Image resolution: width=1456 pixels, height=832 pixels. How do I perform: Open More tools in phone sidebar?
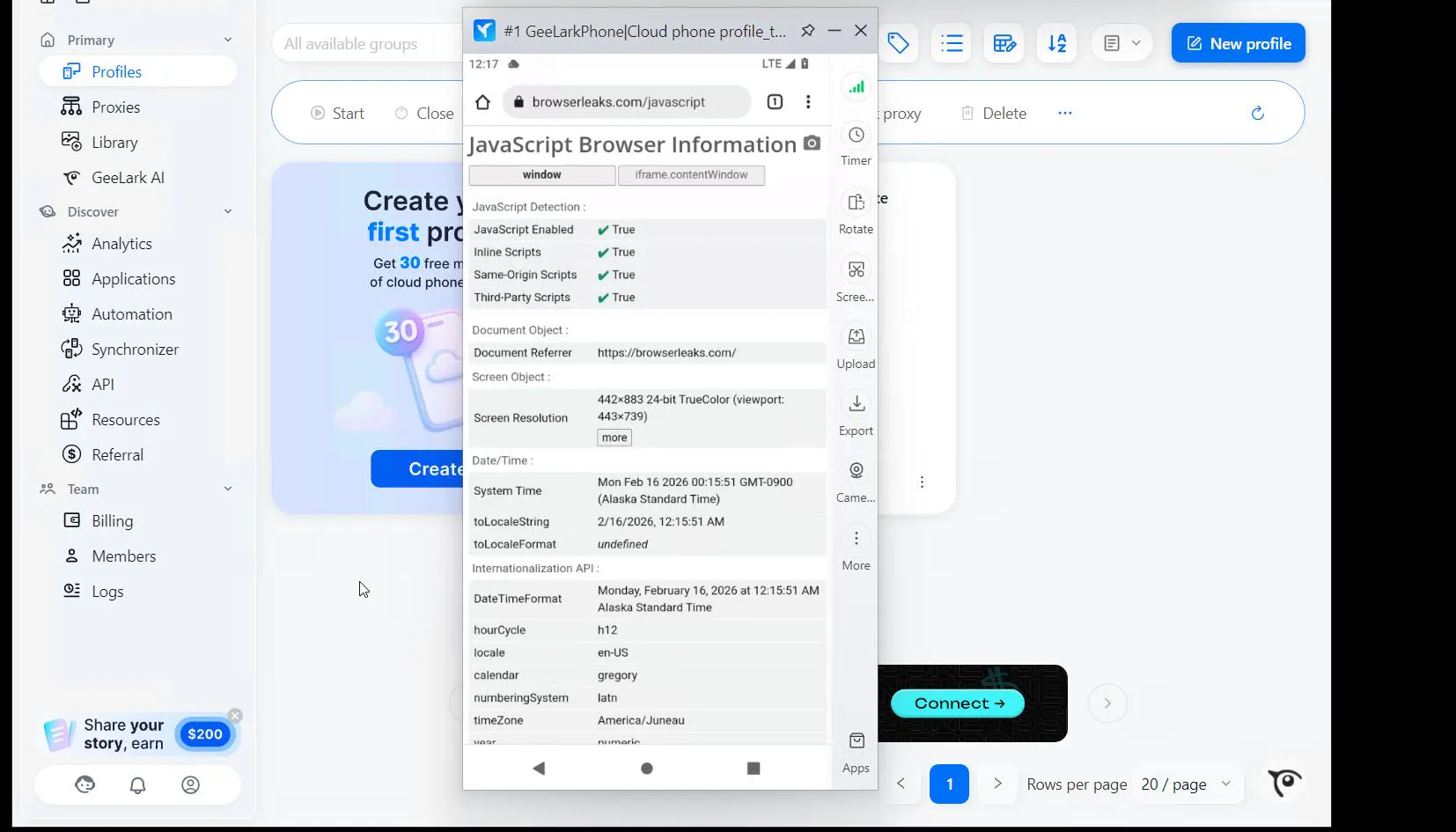pyautogui.click(x=856, y=549)
